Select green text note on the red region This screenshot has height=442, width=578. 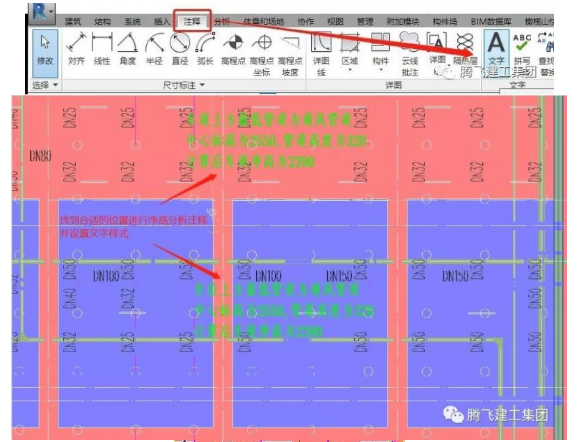[x=276, y=141]
